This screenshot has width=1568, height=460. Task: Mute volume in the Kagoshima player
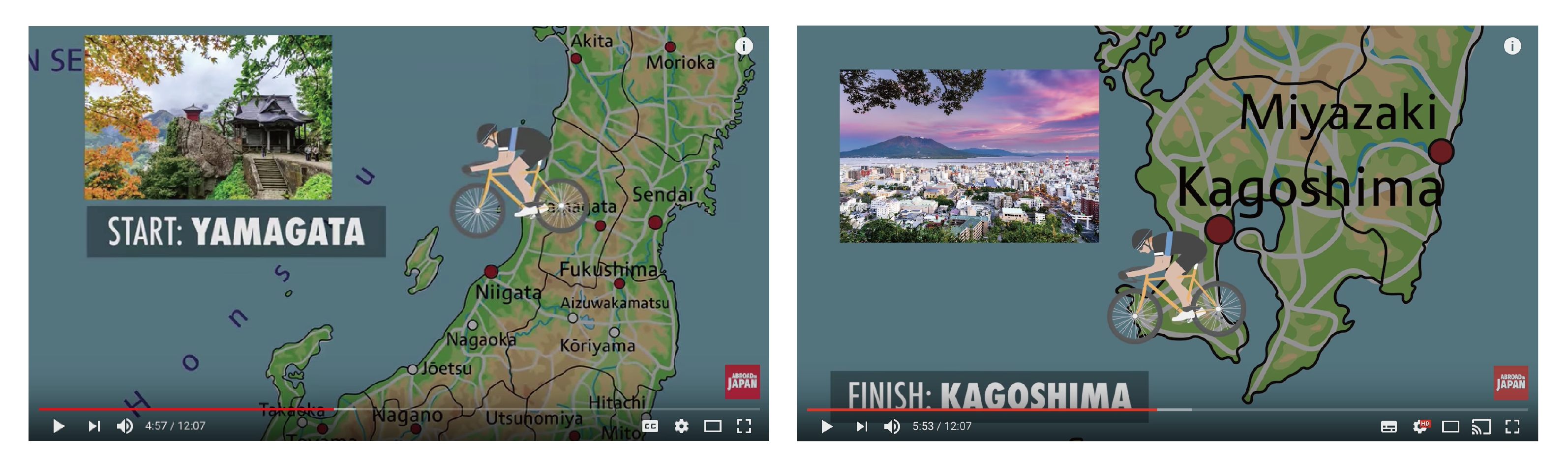(892, 427)
